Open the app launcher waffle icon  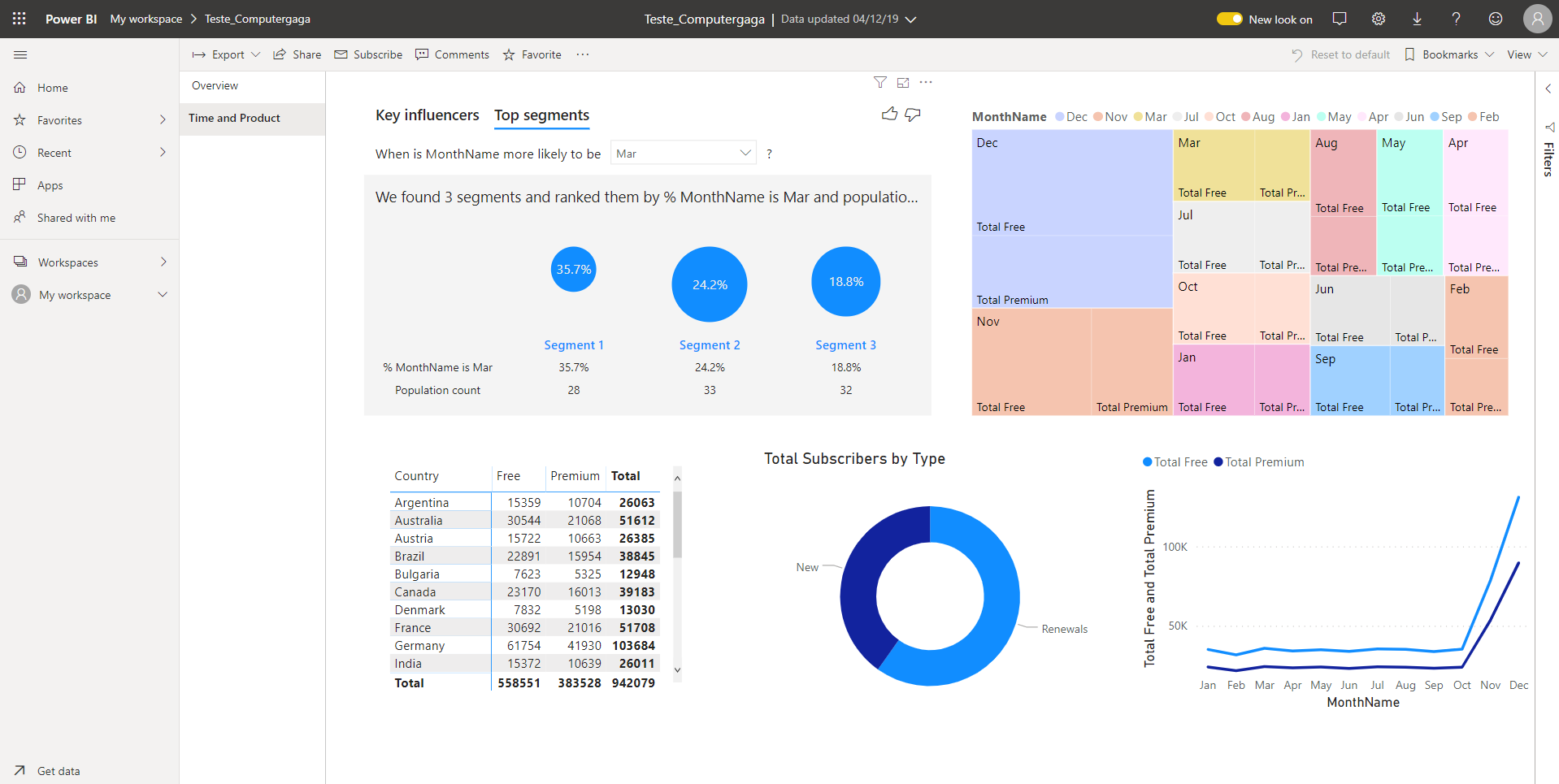pyautogui.click(x=20, y=19)
